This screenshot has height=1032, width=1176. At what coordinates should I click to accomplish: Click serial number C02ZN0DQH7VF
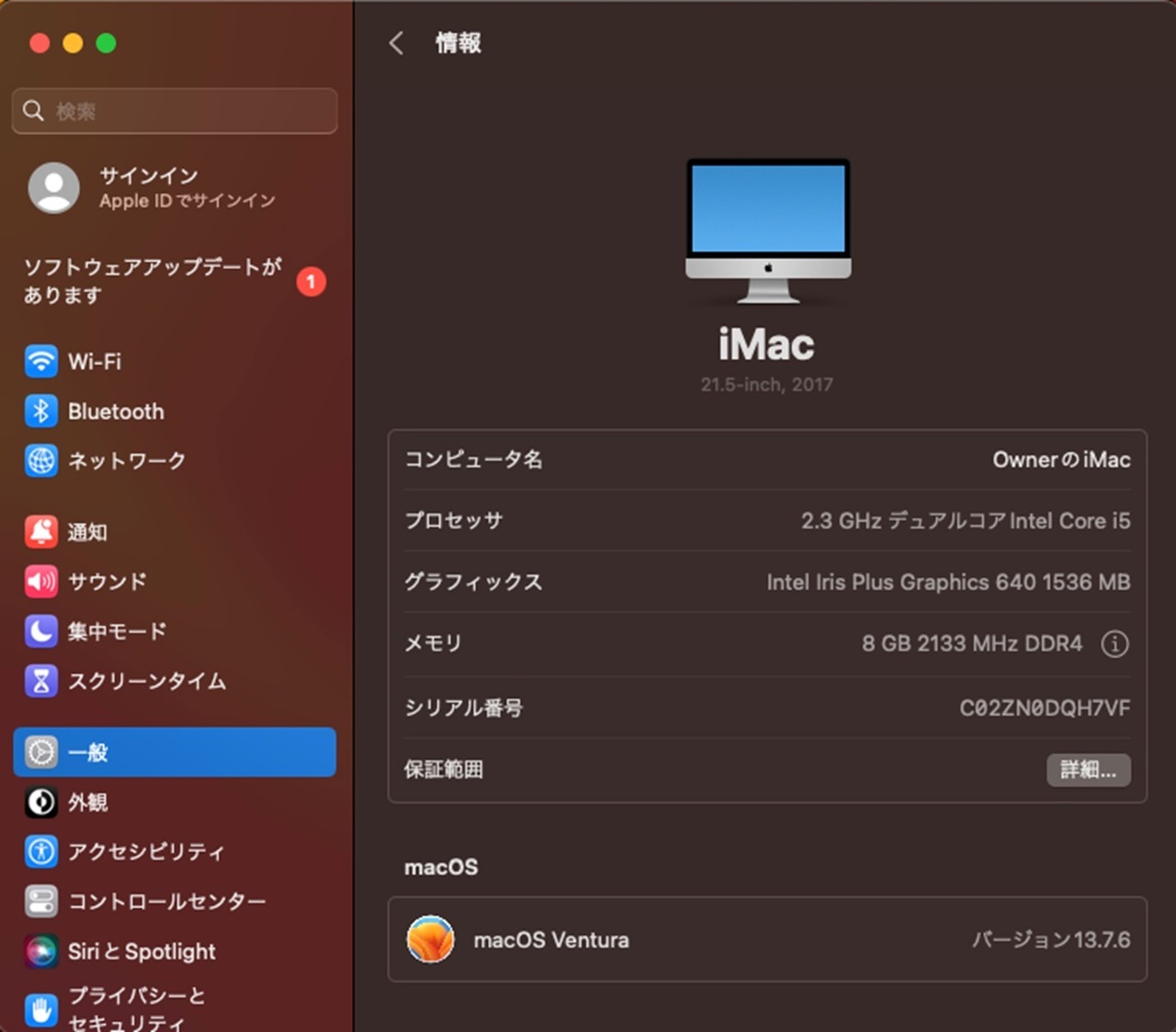pos(1045,708)
